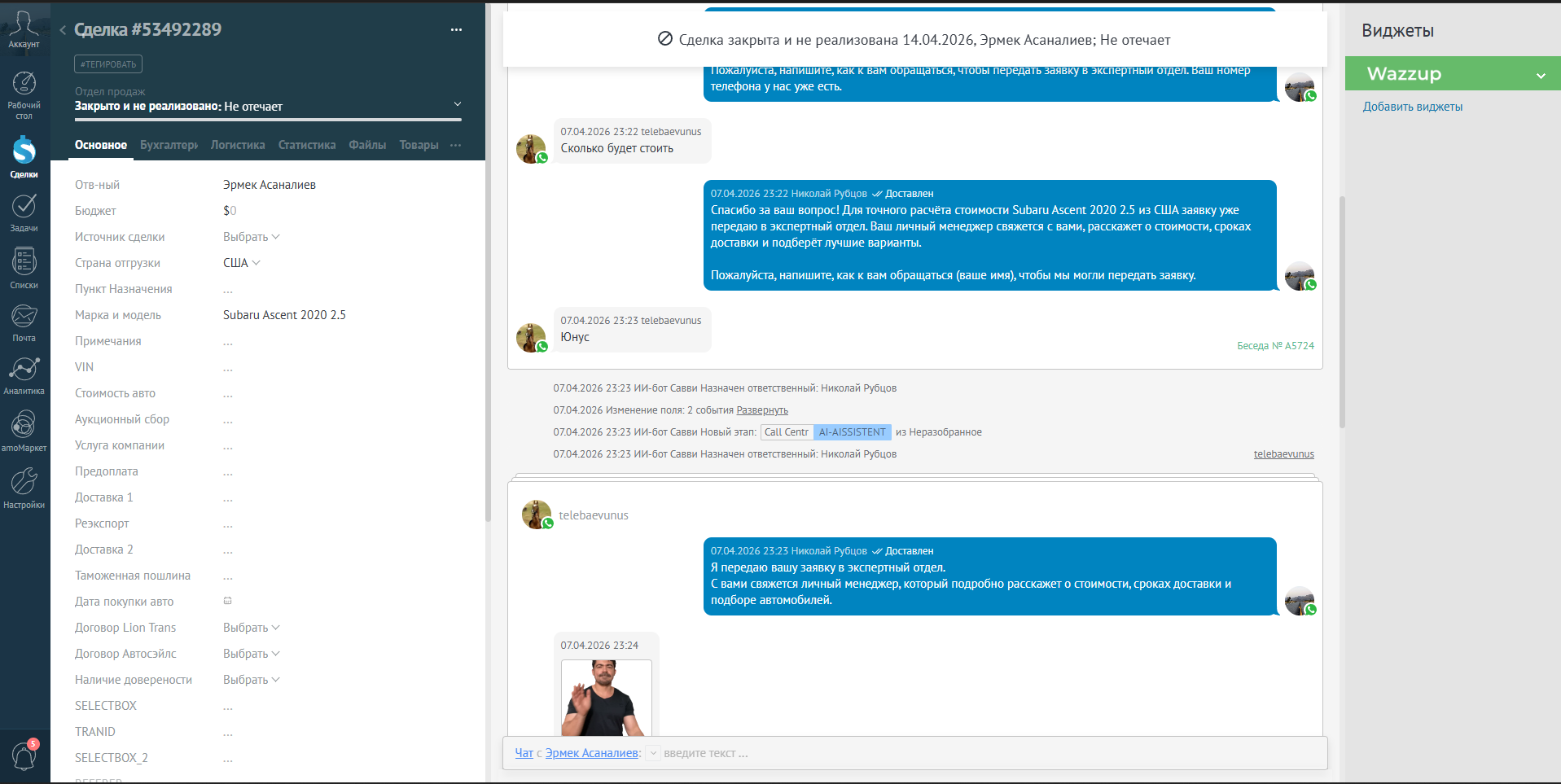Click the Call Centr pipeline label
Screen dimensions: 1561x784
(787, 432)
